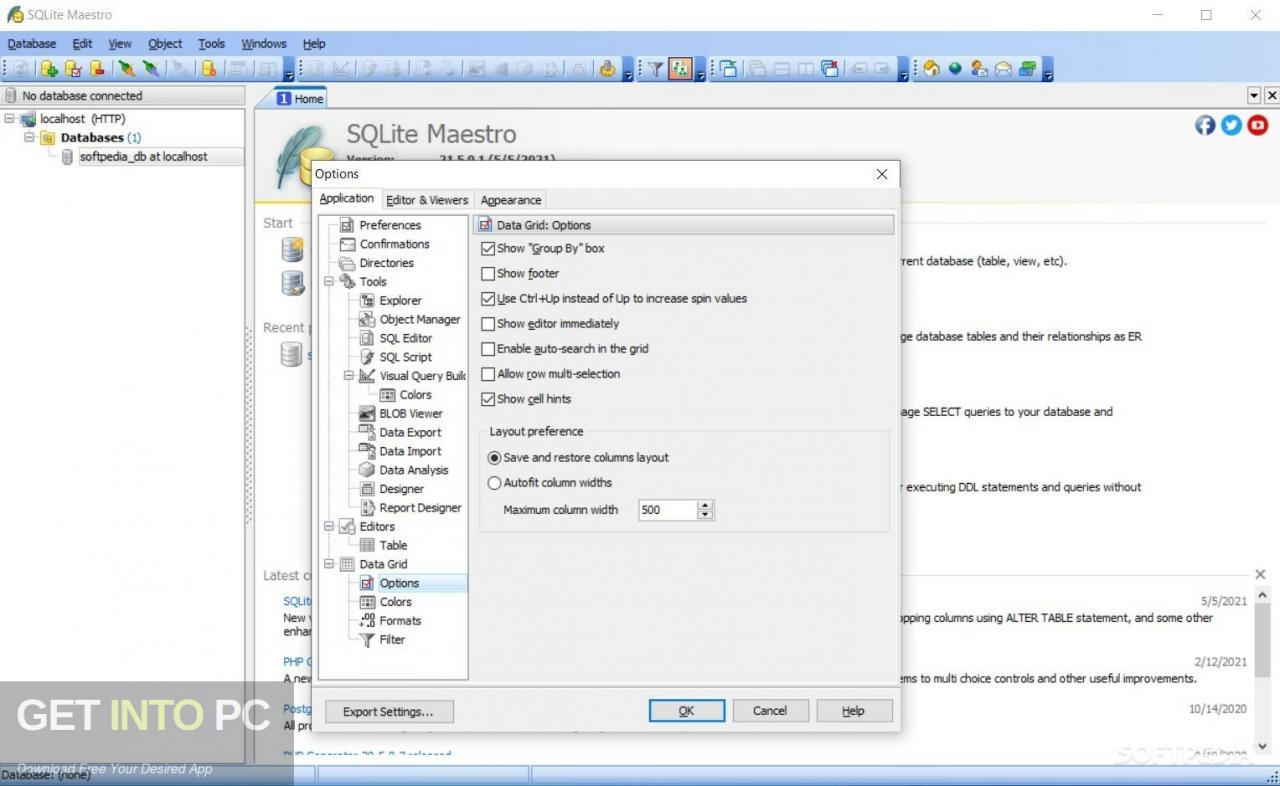
Task: Collapse the Editors node
Action: tap(329, 526)
